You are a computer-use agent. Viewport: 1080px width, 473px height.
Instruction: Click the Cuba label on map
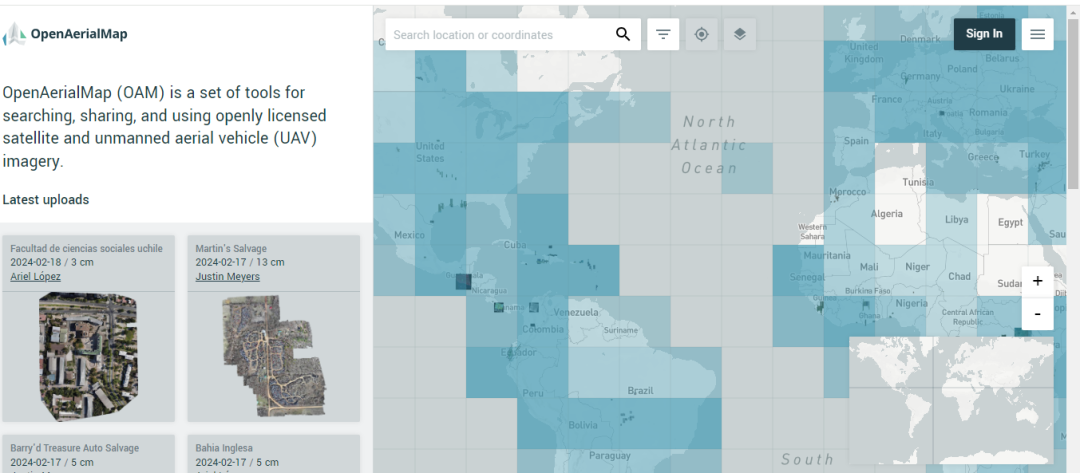click(515, 245)
